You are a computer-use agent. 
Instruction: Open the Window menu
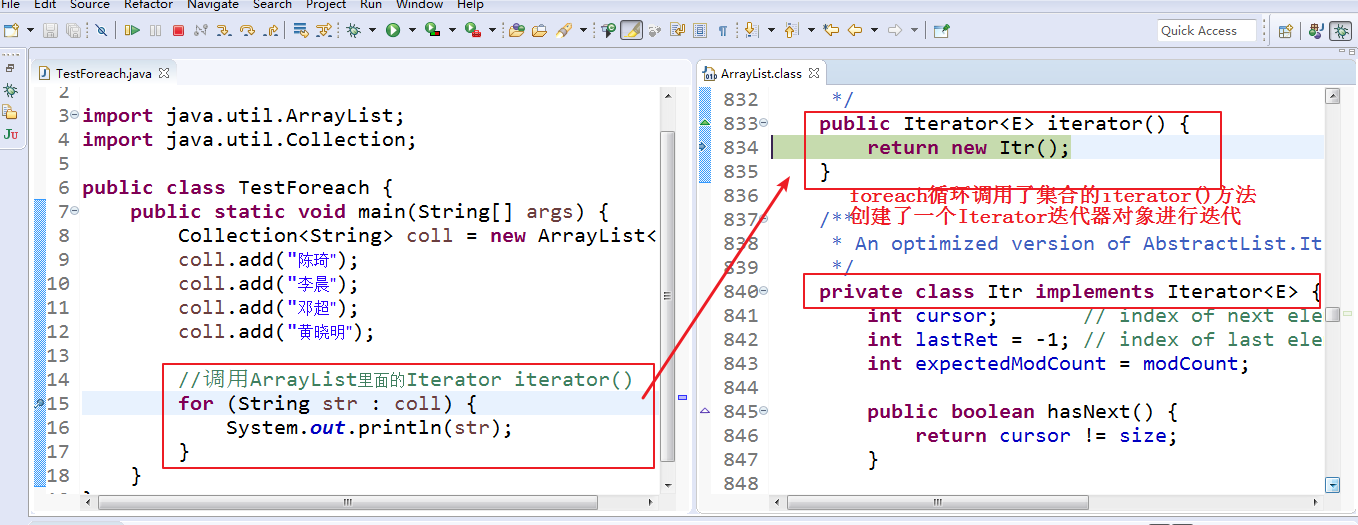tap(419, 5)
